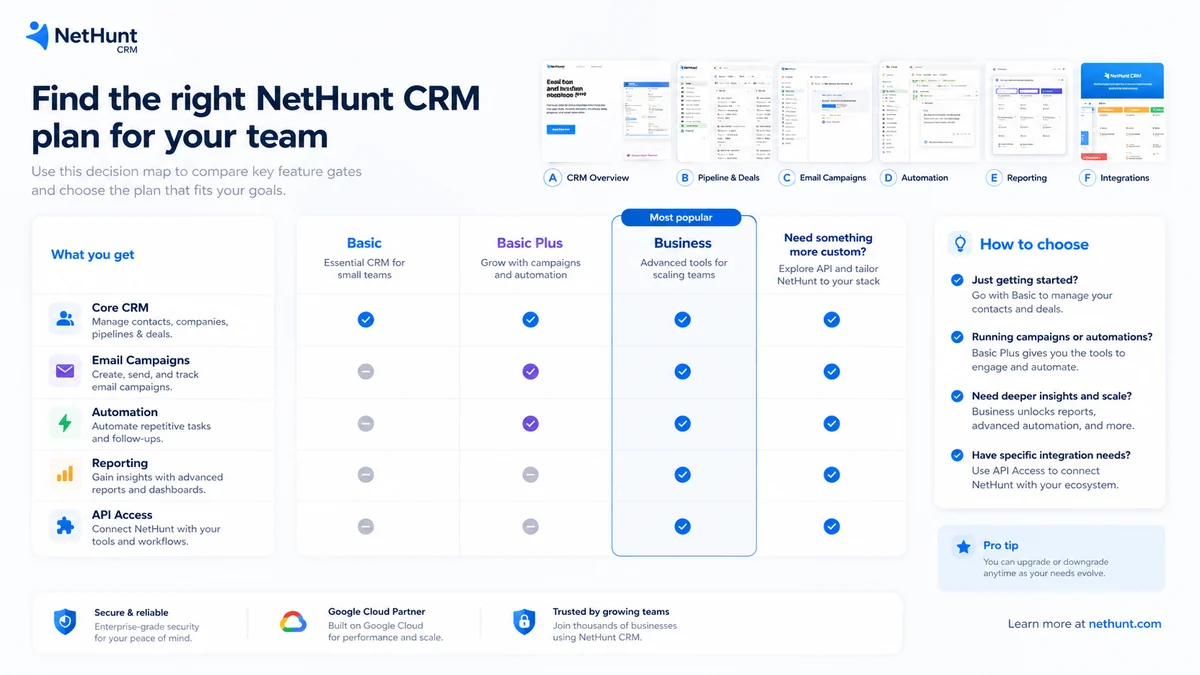The image size is (1200, 675).
Task: Click the Google Cloud Partner text
Action: click(376, 611)
